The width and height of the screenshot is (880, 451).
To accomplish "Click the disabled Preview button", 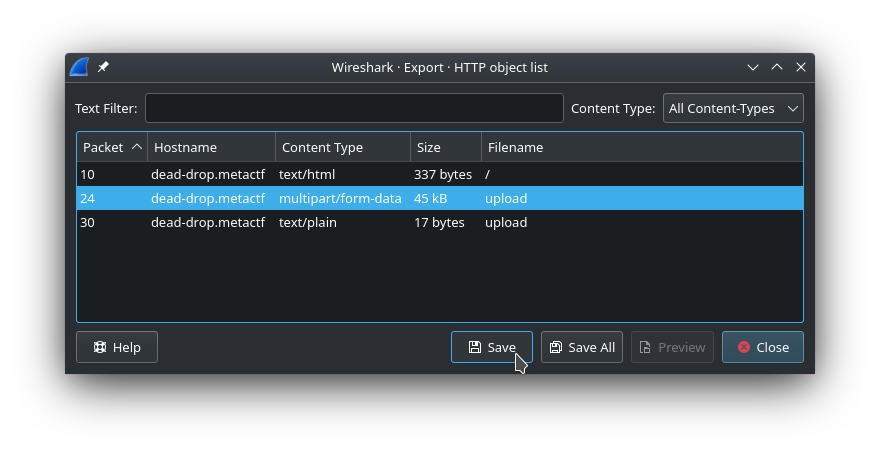I will (x=672, y=347).
